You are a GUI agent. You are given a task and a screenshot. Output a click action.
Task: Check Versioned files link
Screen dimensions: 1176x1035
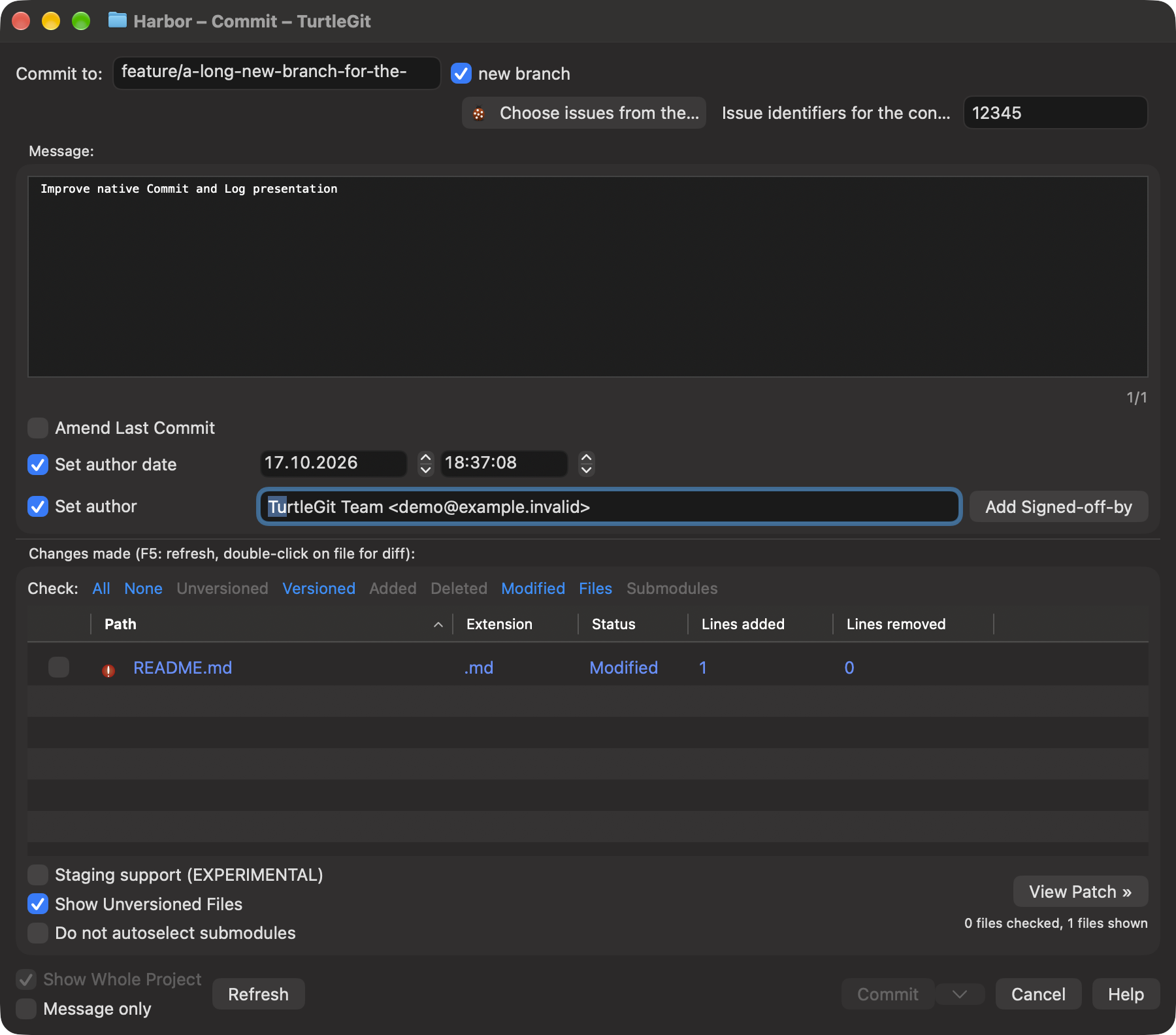tap(319, 588)
